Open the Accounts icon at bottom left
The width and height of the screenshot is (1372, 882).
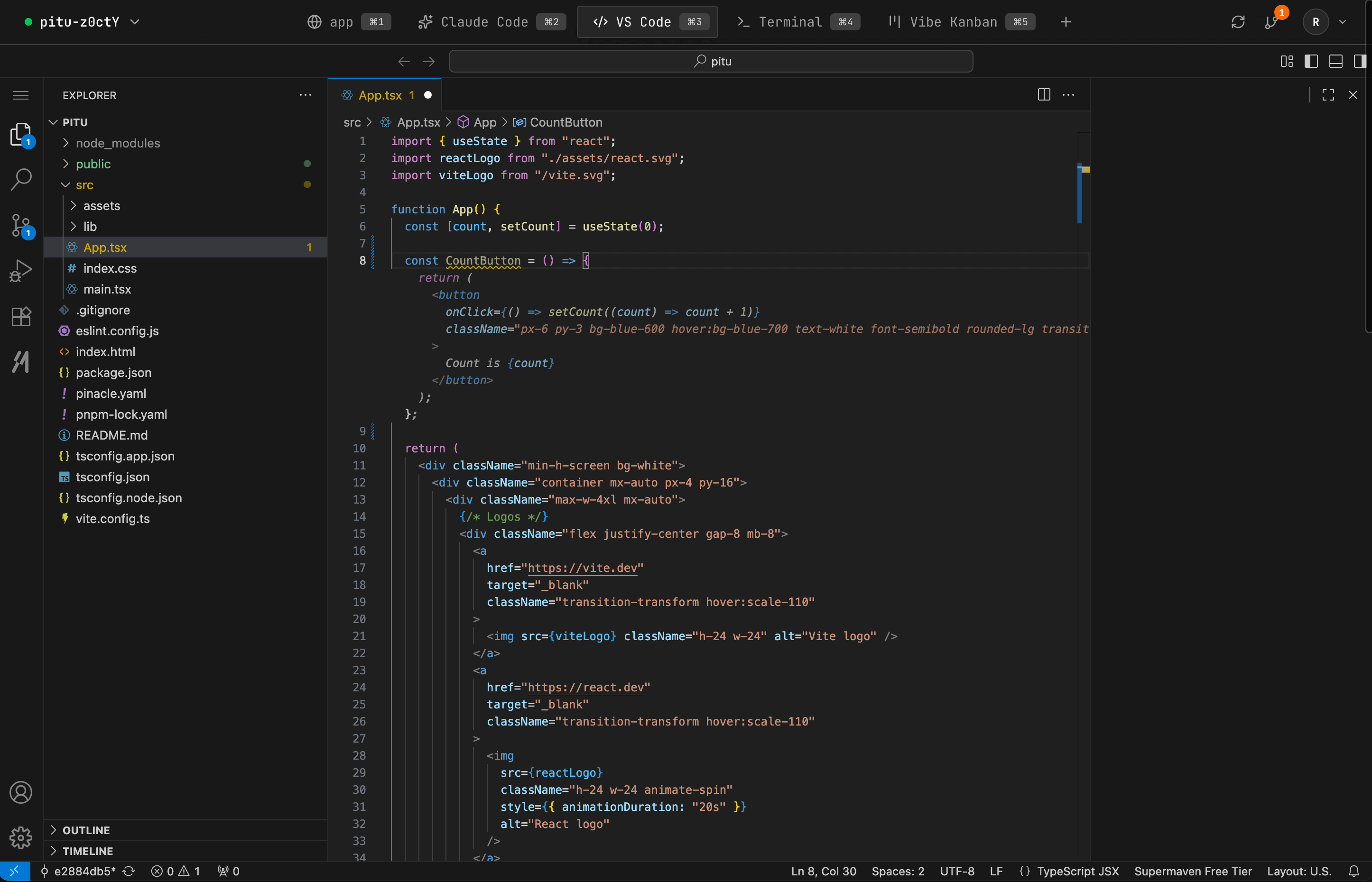pyautogui.click(x=21, y=792)
